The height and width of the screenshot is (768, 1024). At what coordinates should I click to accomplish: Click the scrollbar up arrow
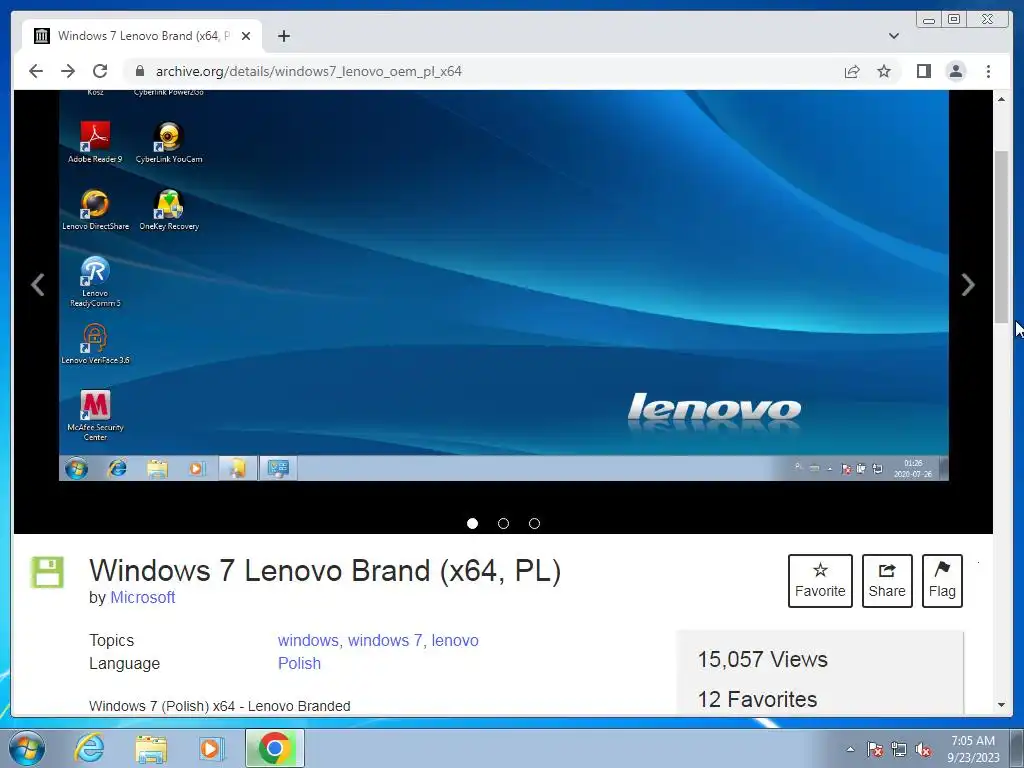click(1001, 99)
